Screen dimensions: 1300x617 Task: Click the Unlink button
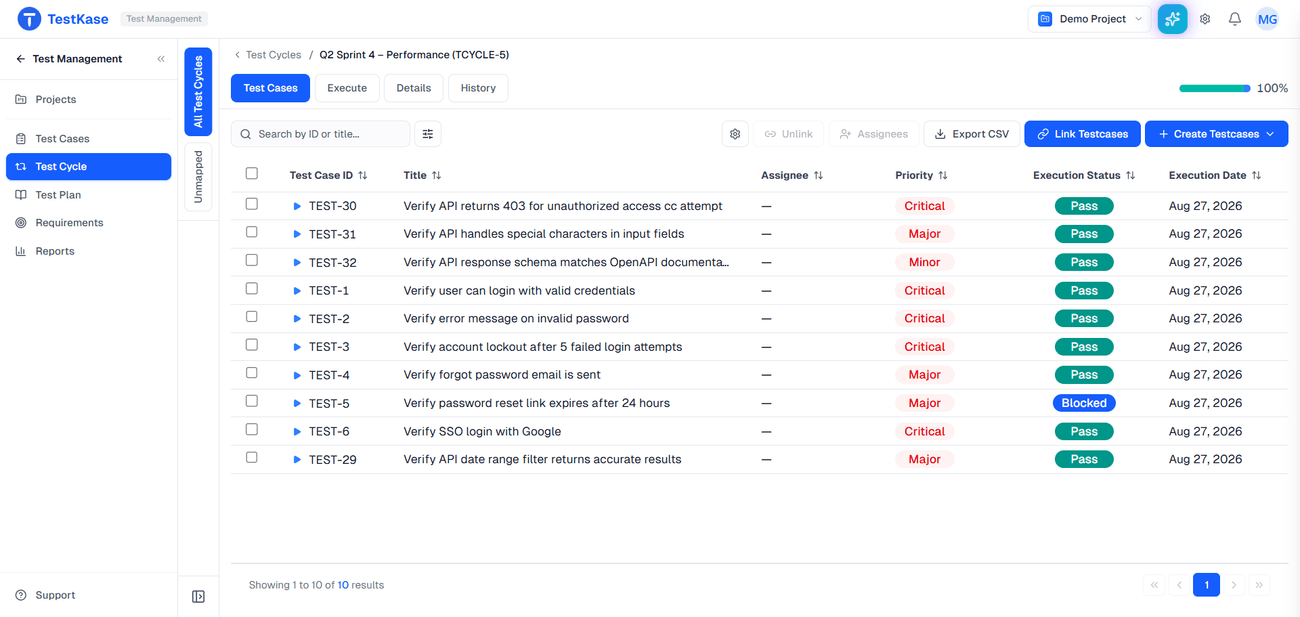coord(788,134)
